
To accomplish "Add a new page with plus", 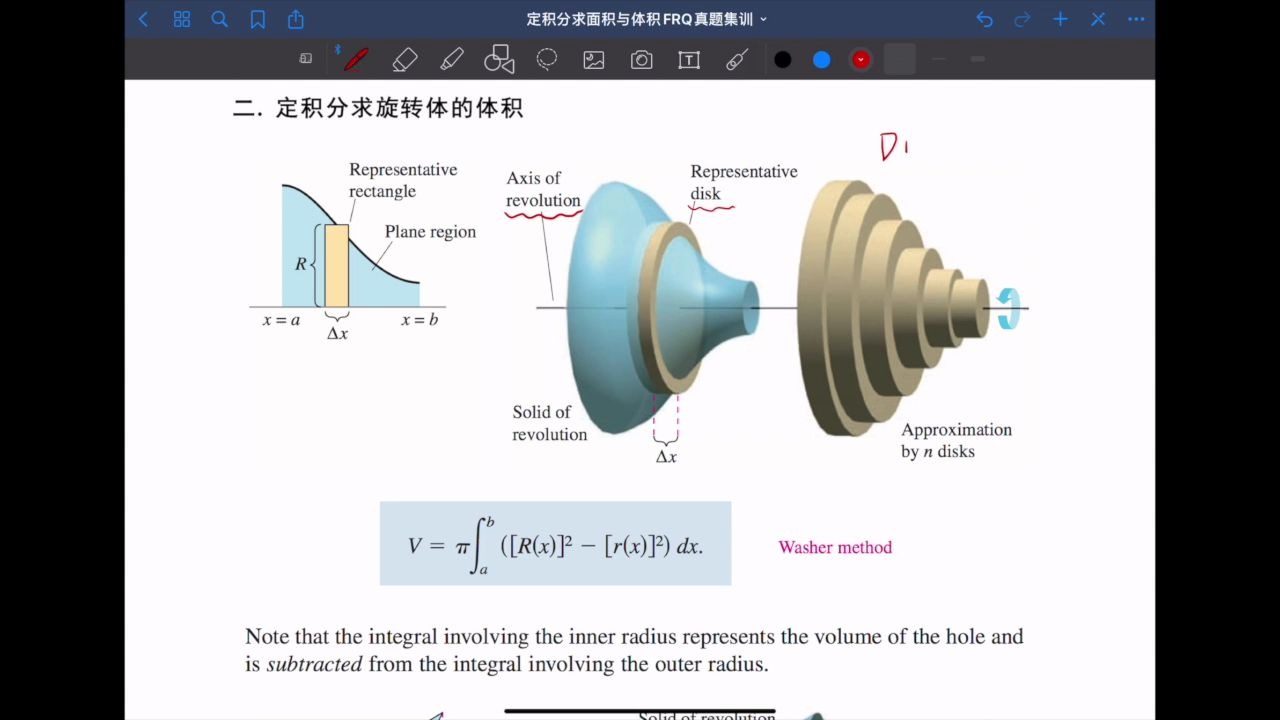I will point(1060,19).
